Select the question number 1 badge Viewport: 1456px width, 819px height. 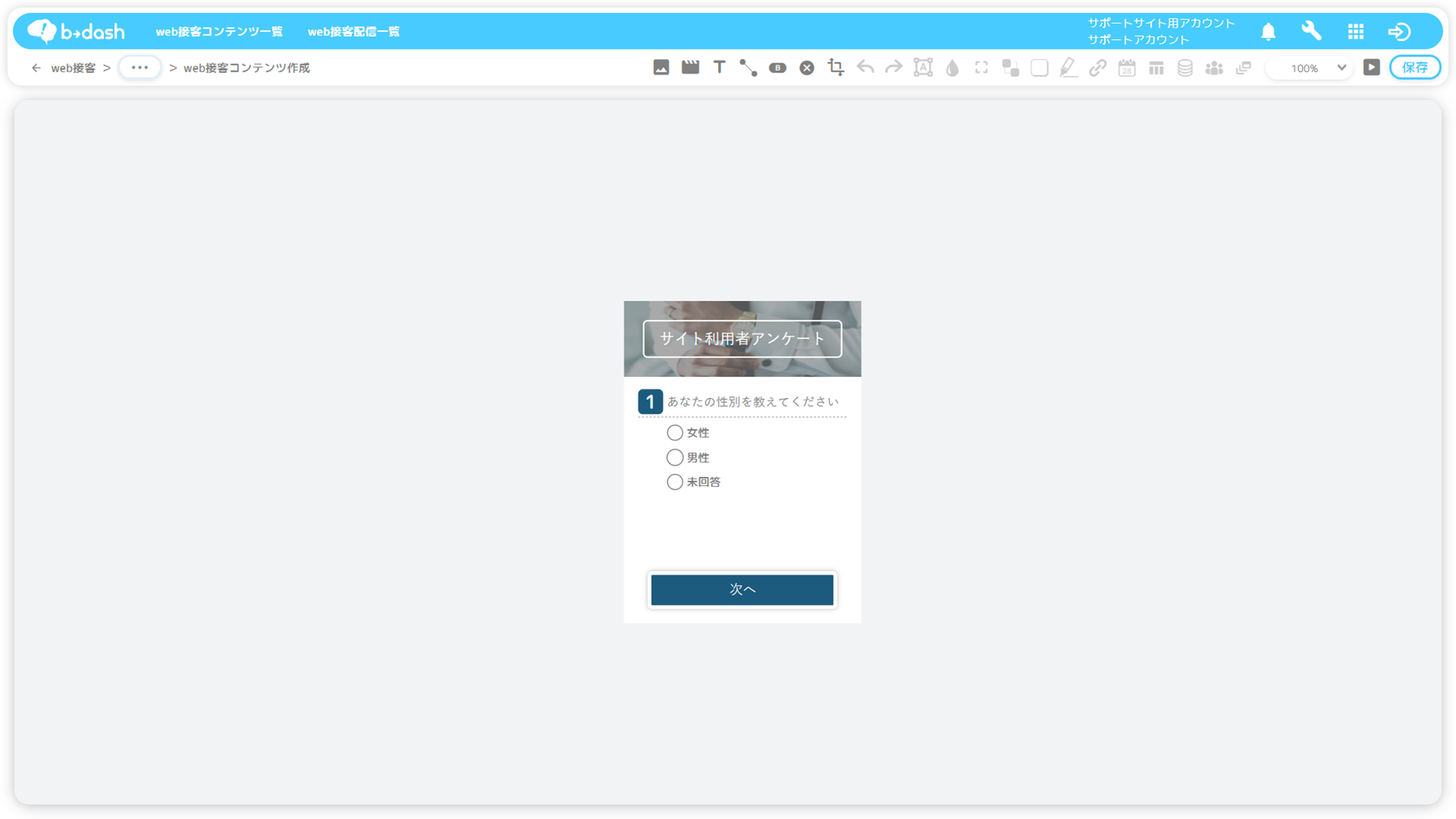click(650, 401)
